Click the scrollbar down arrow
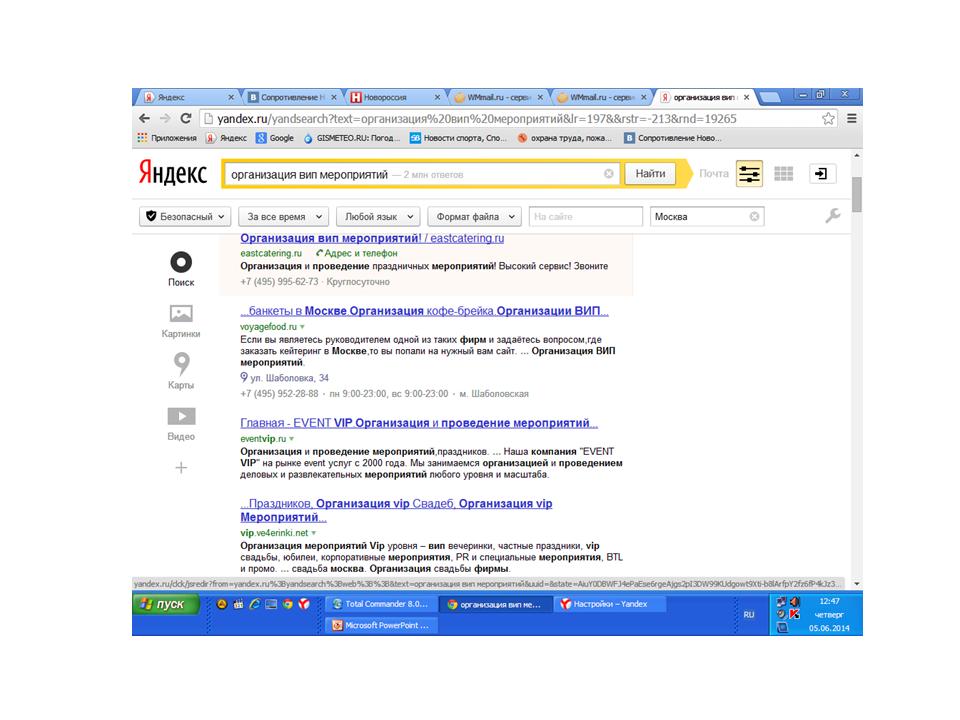The width and height of the screenshot is (960, 720). (857, 584)
